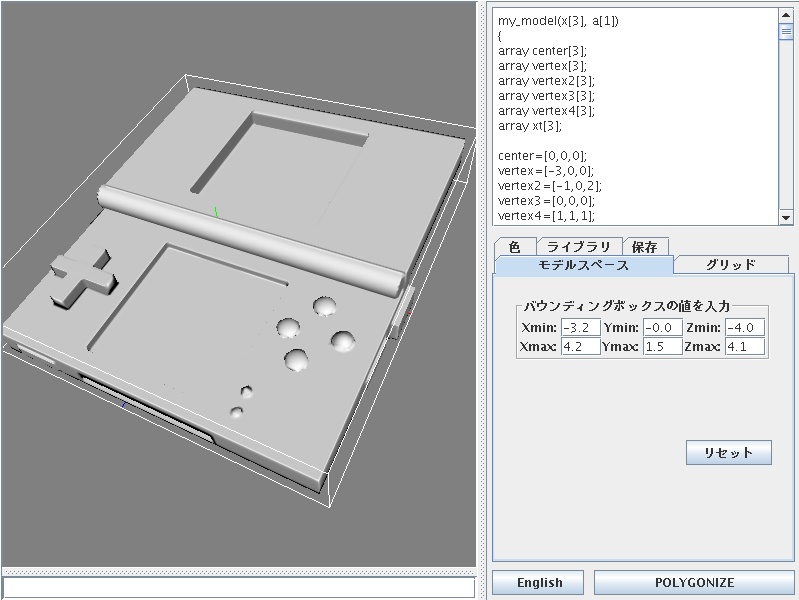Screen dimensions: 799x600
Task: Click the line 'vertex3=[0,0,0];'
Action: (x=546, y=201)
